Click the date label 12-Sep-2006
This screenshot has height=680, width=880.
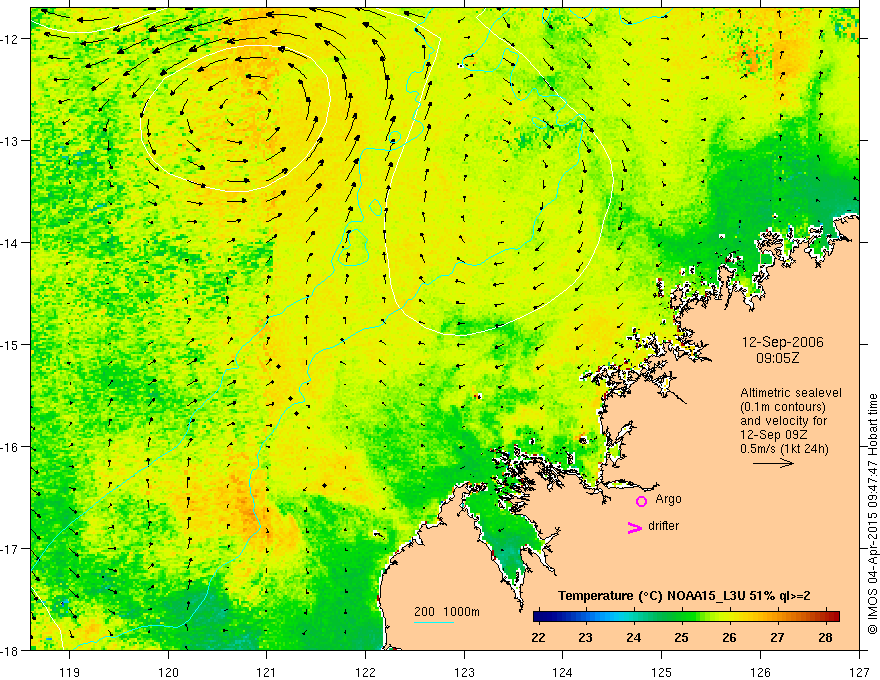[x=782, y=342]
